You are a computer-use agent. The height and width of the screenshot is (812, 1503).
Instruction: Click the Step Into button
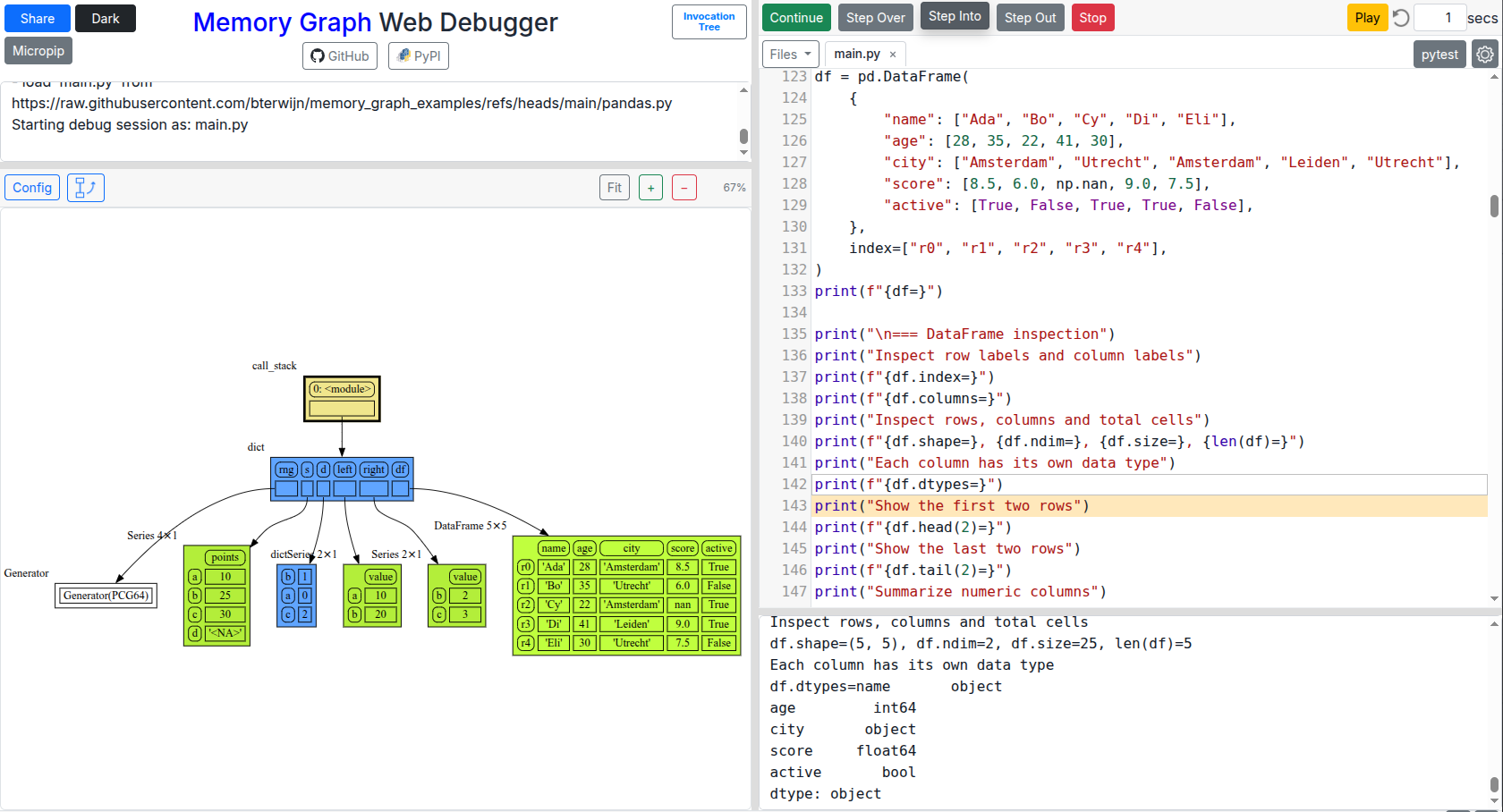(x=955, y=16)
